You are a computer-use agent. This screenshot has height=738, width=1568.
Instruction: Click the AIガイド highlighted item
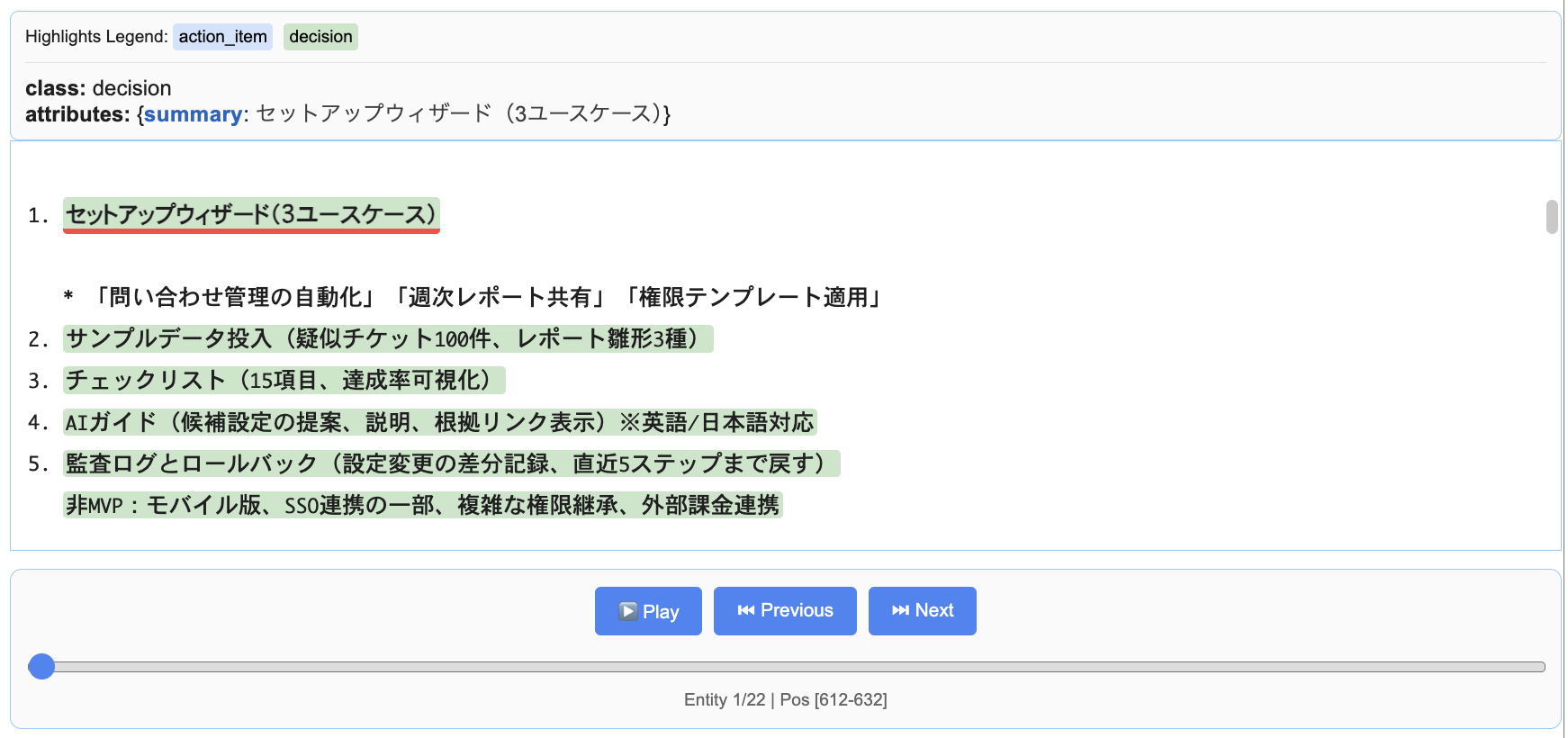[x=439, y=422]
